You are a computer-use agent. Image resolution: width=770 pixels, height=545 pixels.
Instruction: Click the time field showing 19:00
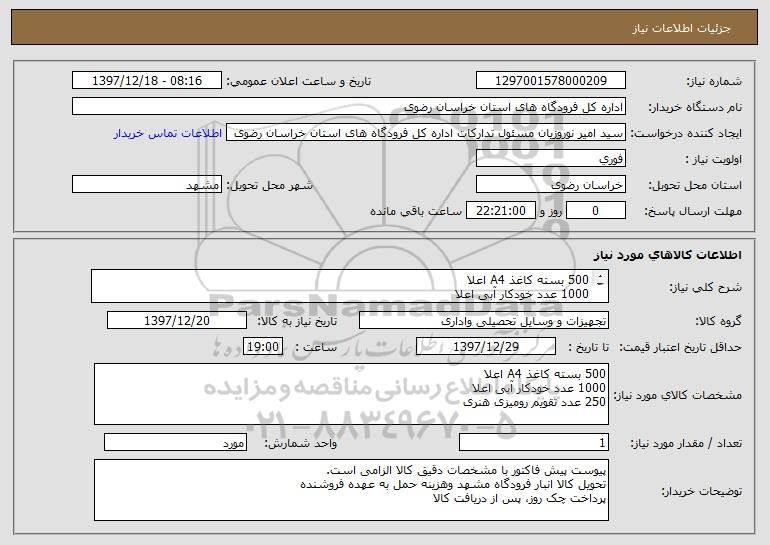click(x=263, y=347)
